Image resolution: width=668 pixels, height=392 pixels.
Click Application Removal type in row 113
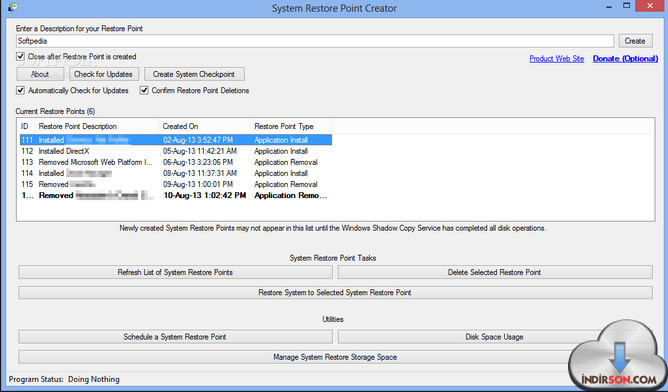click(286, 162)
